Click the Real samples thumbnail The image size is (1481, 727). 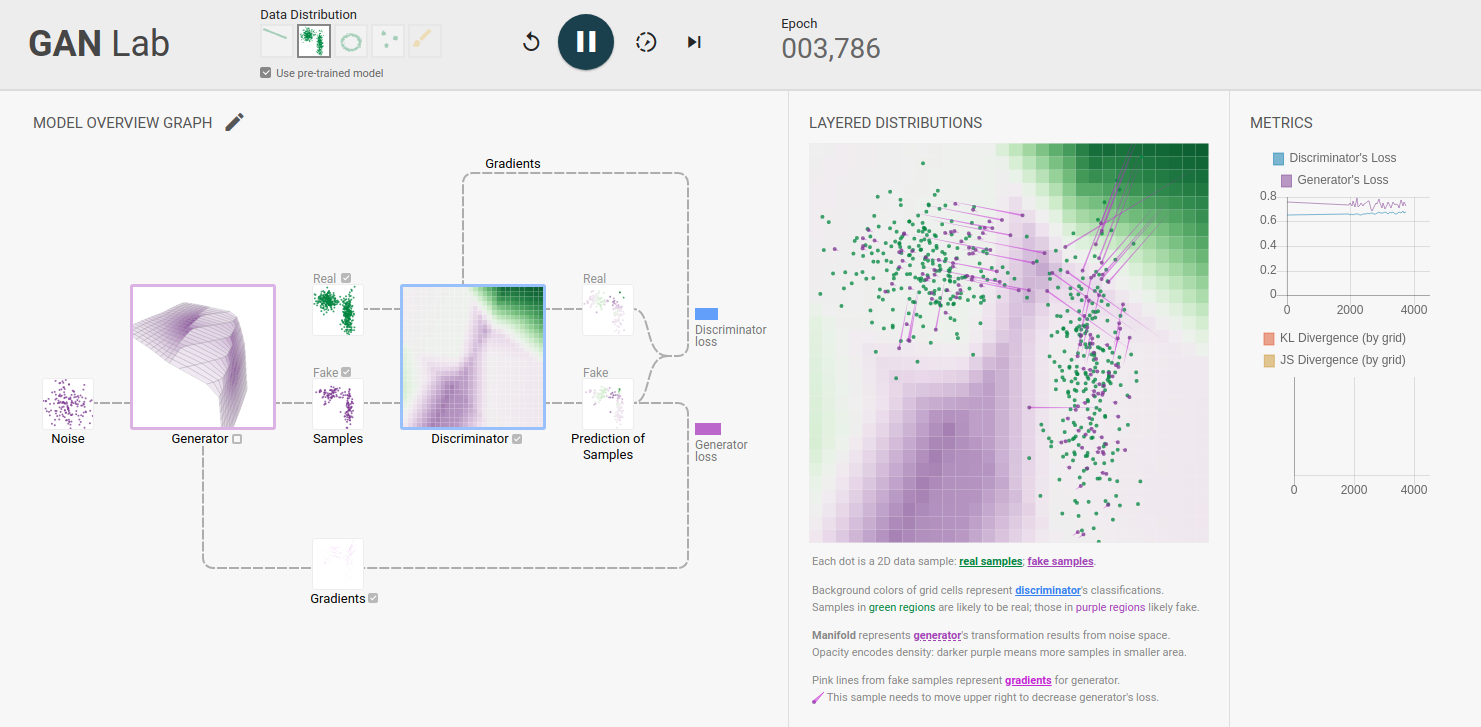click(x=338, y=310)
